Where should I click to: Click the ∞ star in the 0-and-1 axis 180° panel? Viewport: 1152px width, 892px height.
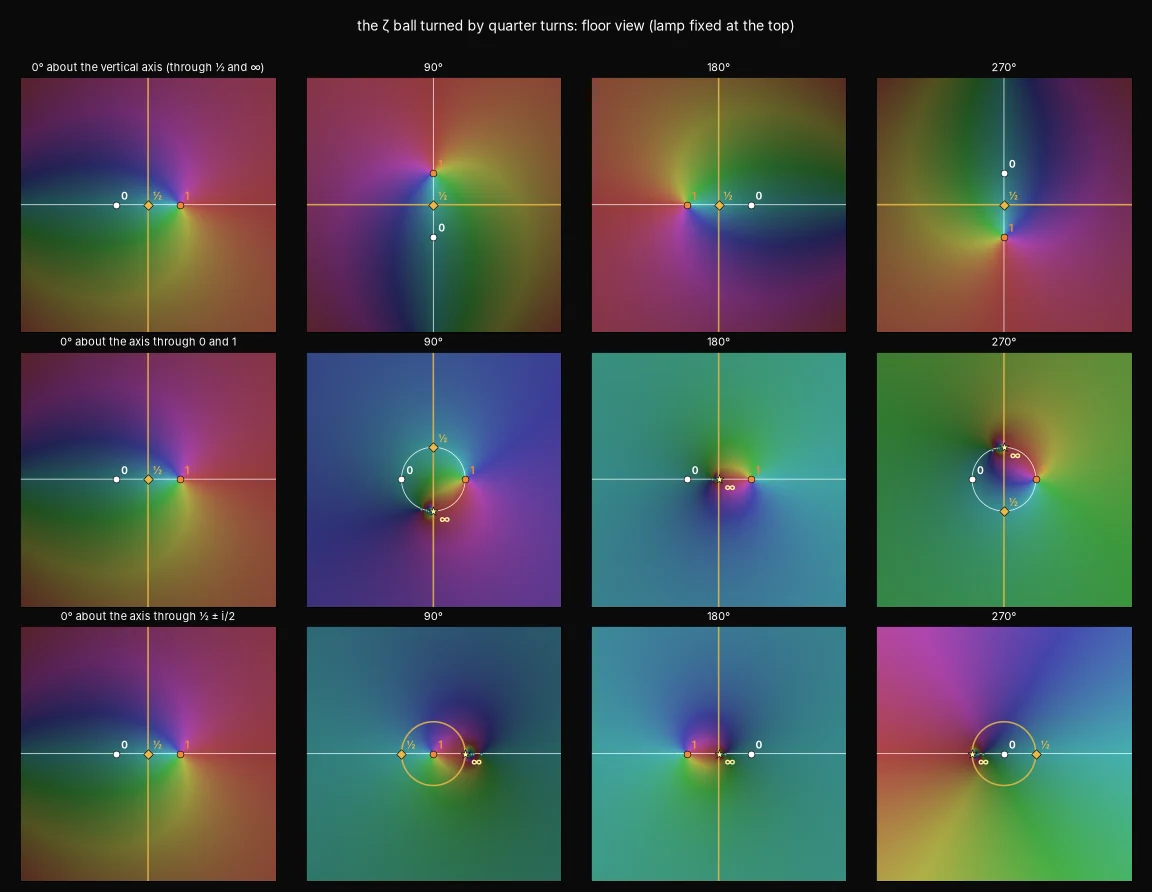[x=719, y=479]
